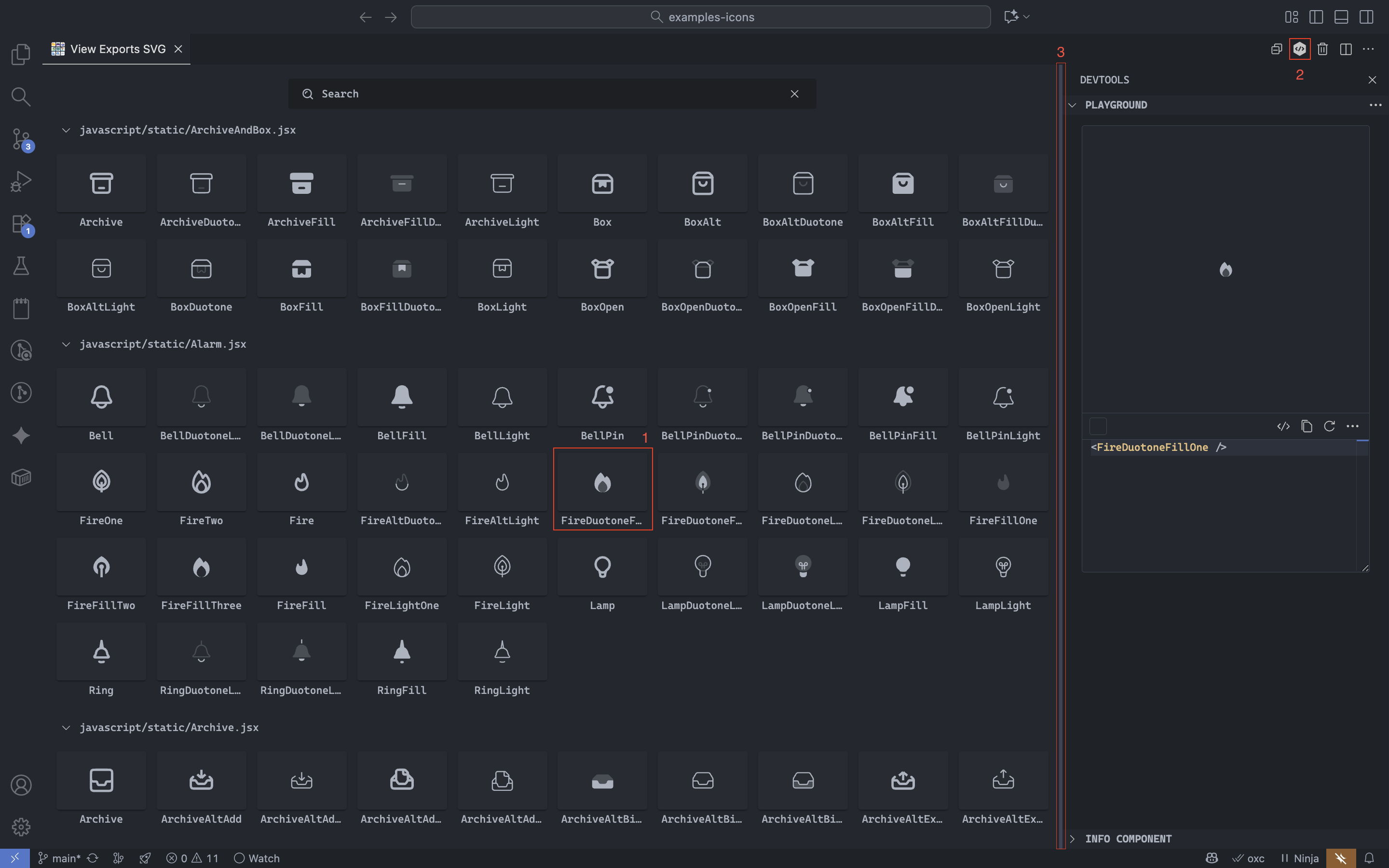Open the Run and Debug view
The image size is (1389, 868).
(x=21, y=180)
